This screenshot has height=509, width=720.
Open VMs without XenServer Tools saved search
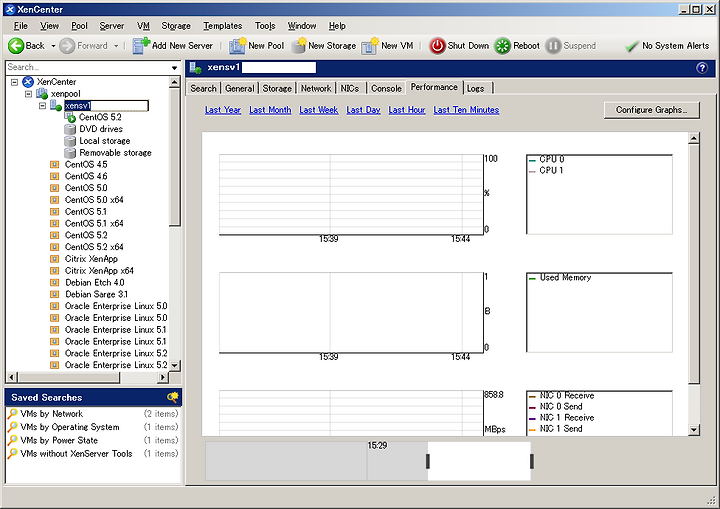[x=76, y=454]
